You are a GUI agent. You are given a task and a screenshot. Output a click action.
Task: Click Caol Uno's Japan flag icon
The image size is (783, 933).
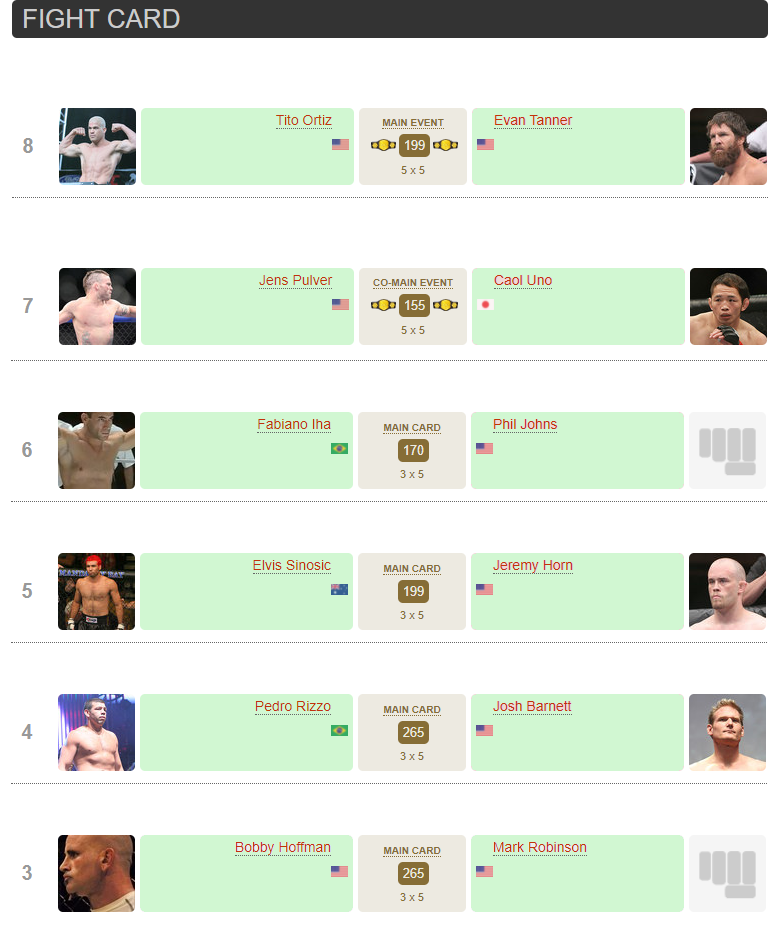point(486,304)
